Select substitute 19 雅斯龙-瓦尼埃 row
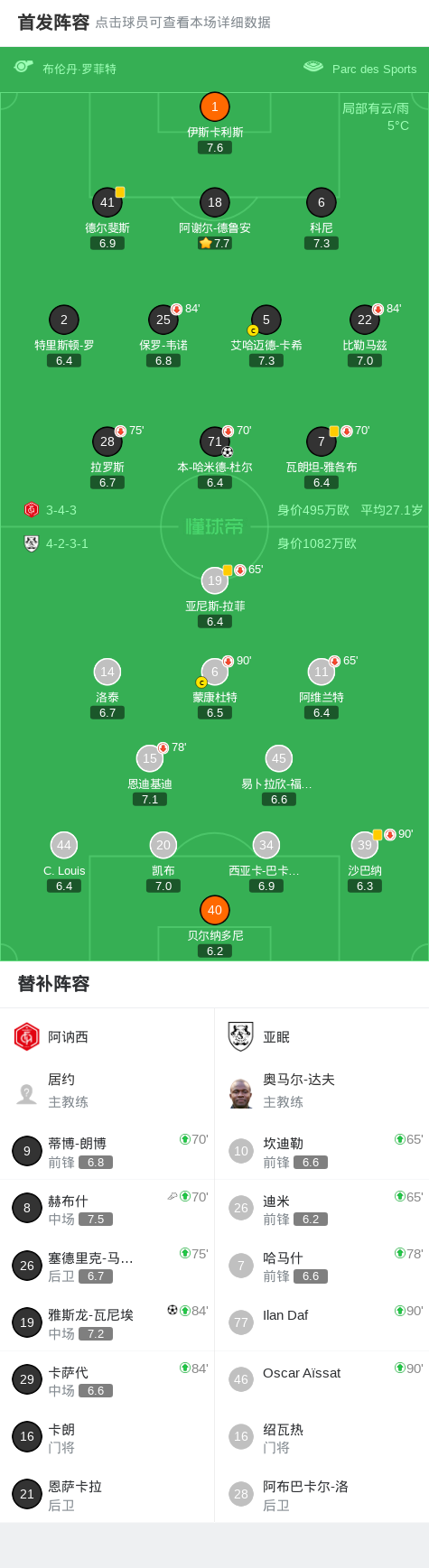Image resolution: width=429 pixels, height=1568 pixels. (107, 1322)
